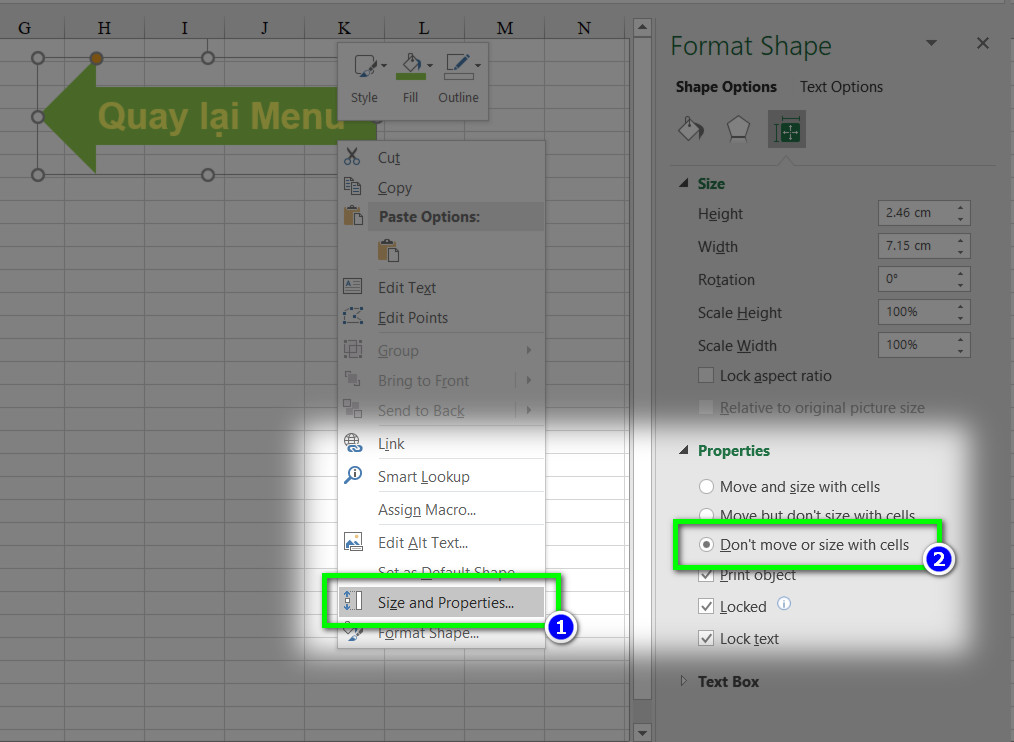The image size is (1014, 742).
Task: Choose Format Shape from context menu
Action: pyautogui.click(x=428, y=633)
